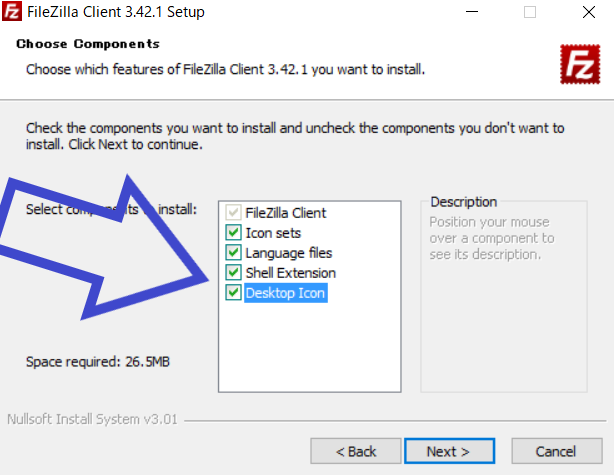
Task: Uncheck the Icon sets checkbox
Action: pyautogui.click(x=233, y=233)
